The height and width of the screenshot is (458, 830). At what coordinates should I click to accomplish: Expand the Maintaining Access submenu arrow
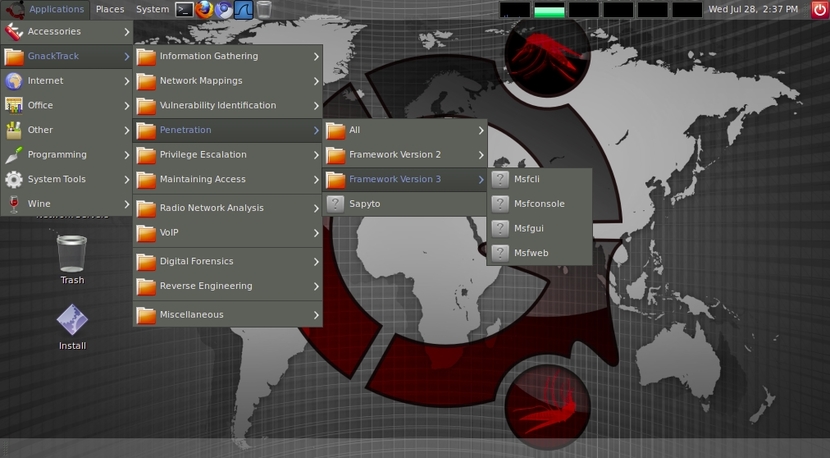(316, 179)
